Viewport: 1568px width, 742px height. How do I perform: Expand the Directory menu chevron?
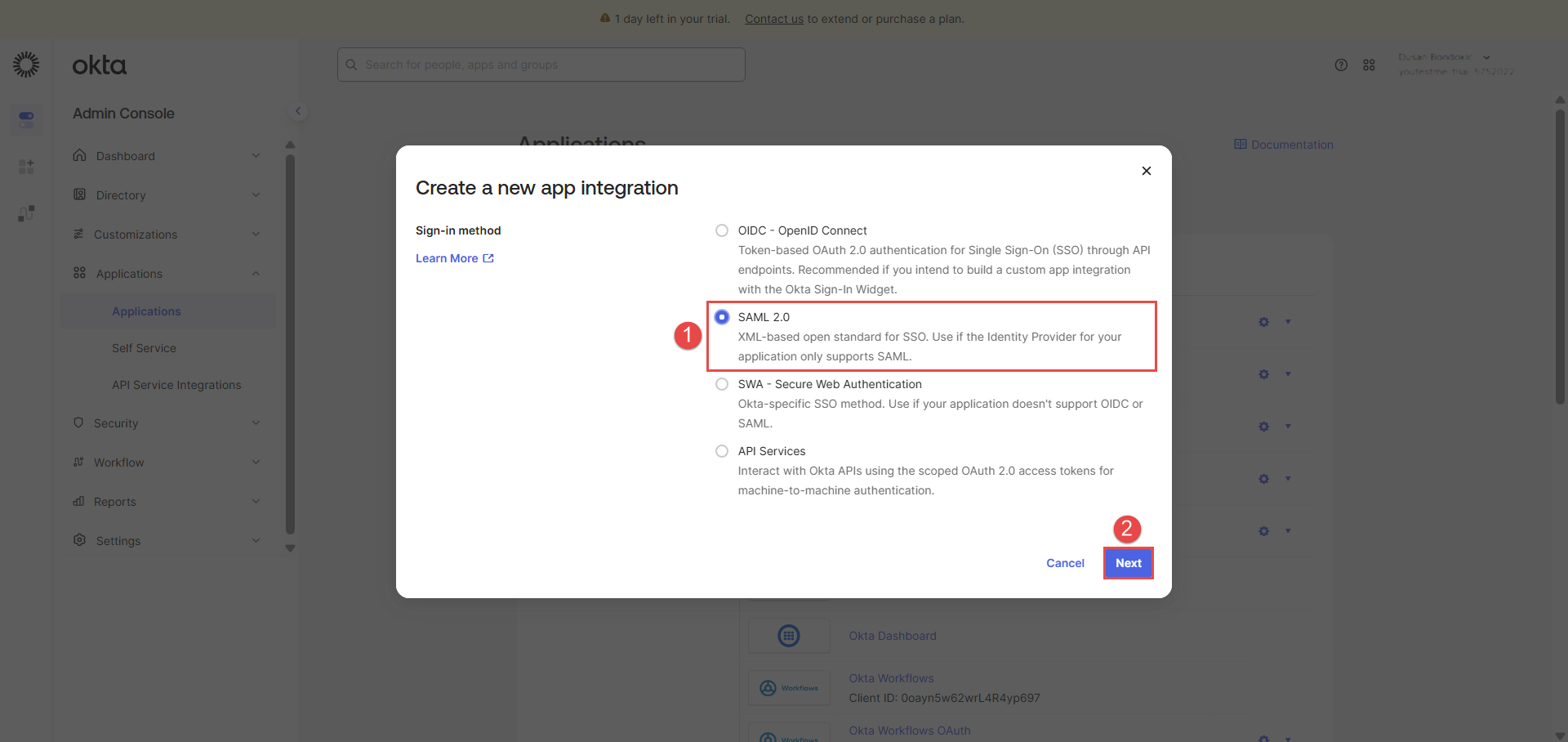coord(256,195)
